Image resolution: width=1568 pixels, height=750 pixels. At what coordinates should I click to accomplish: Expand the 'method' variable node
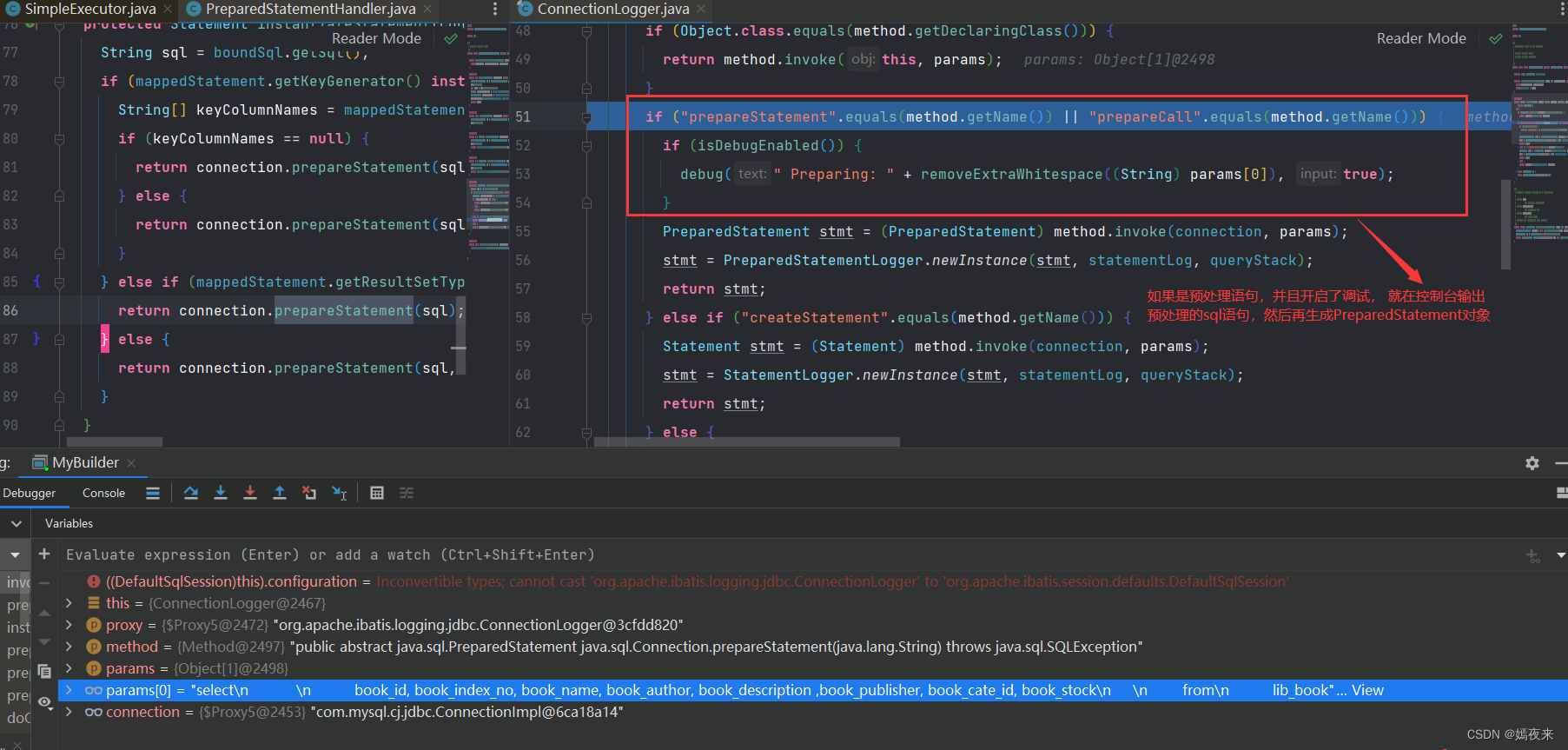[x=69, y=646]
